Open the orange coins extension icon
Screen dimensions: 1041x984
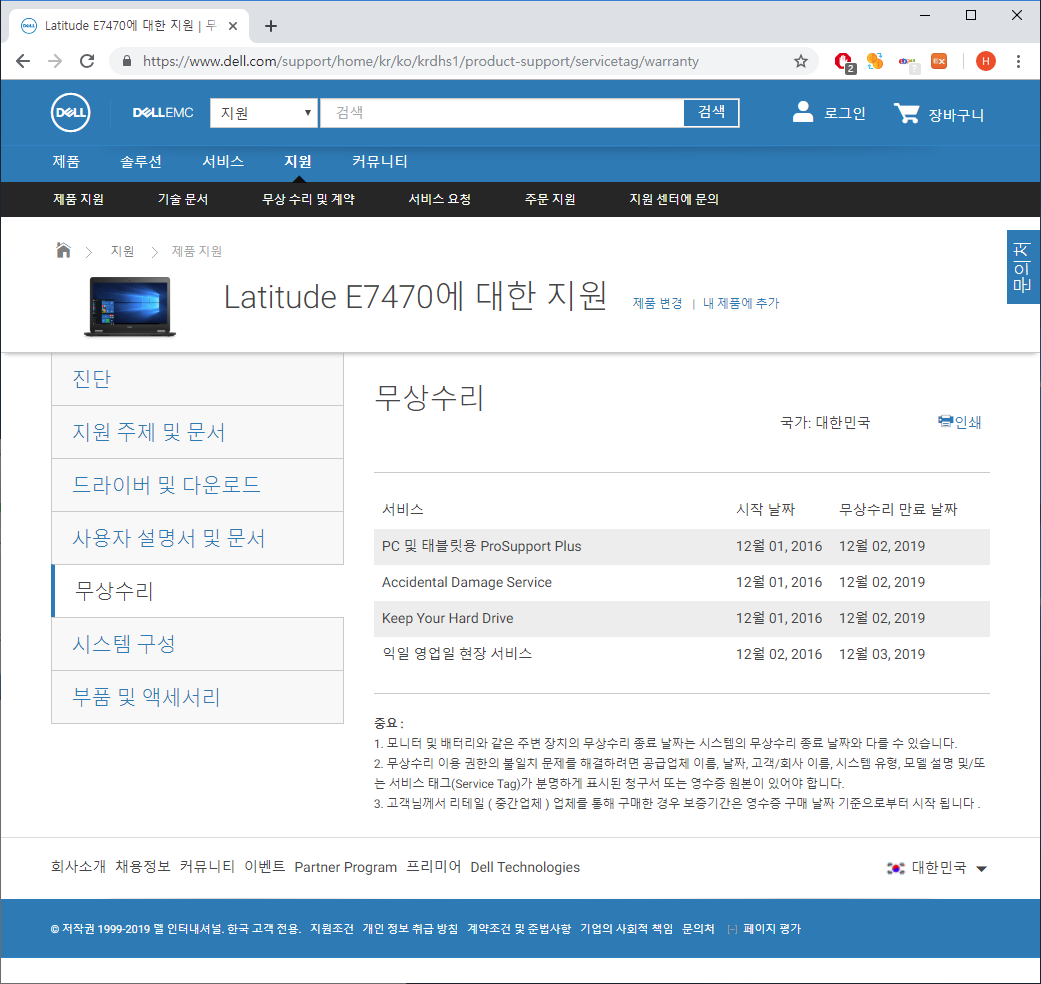pos(875,61)
